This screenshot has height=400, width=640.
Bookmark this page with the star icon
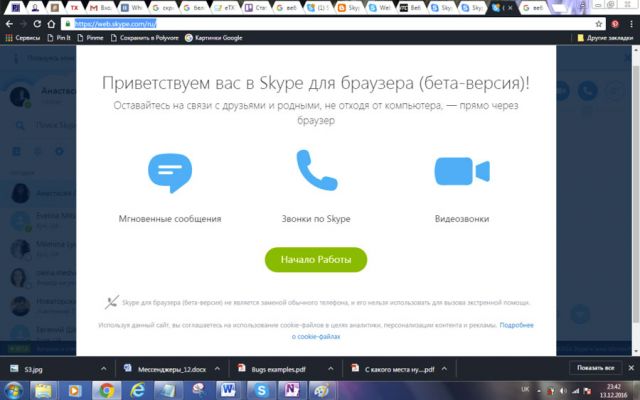pos(598,24)
